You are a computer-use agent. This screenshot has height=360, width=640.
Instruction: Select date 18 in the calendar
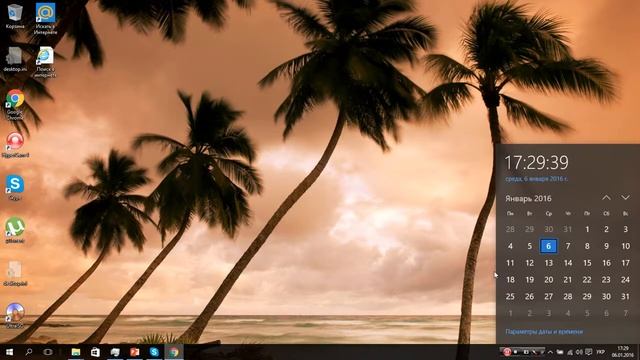click(x=510, y=280)
